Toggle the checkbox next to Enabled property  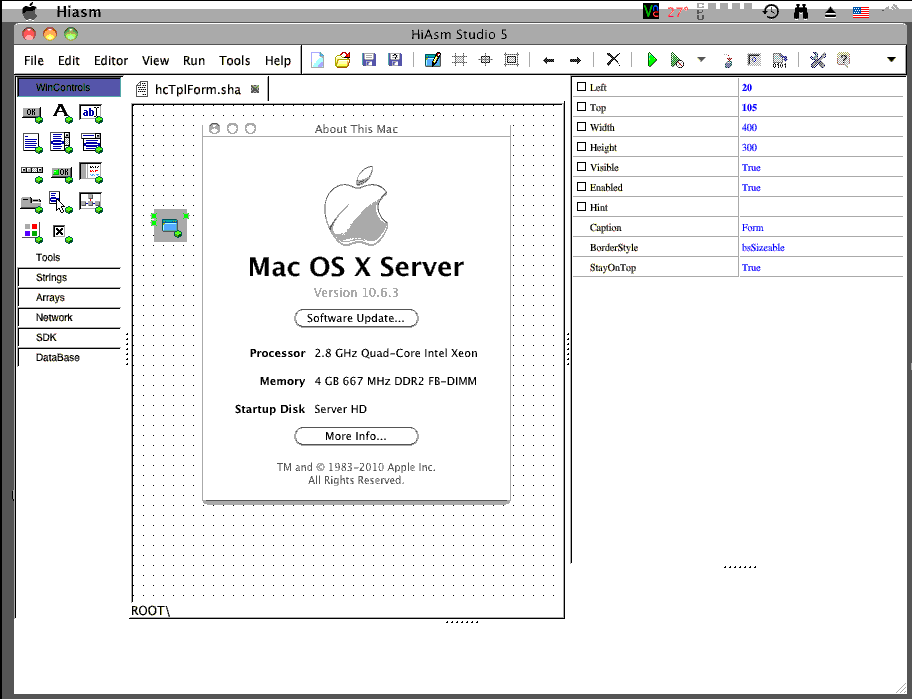(x=581, y=188)
